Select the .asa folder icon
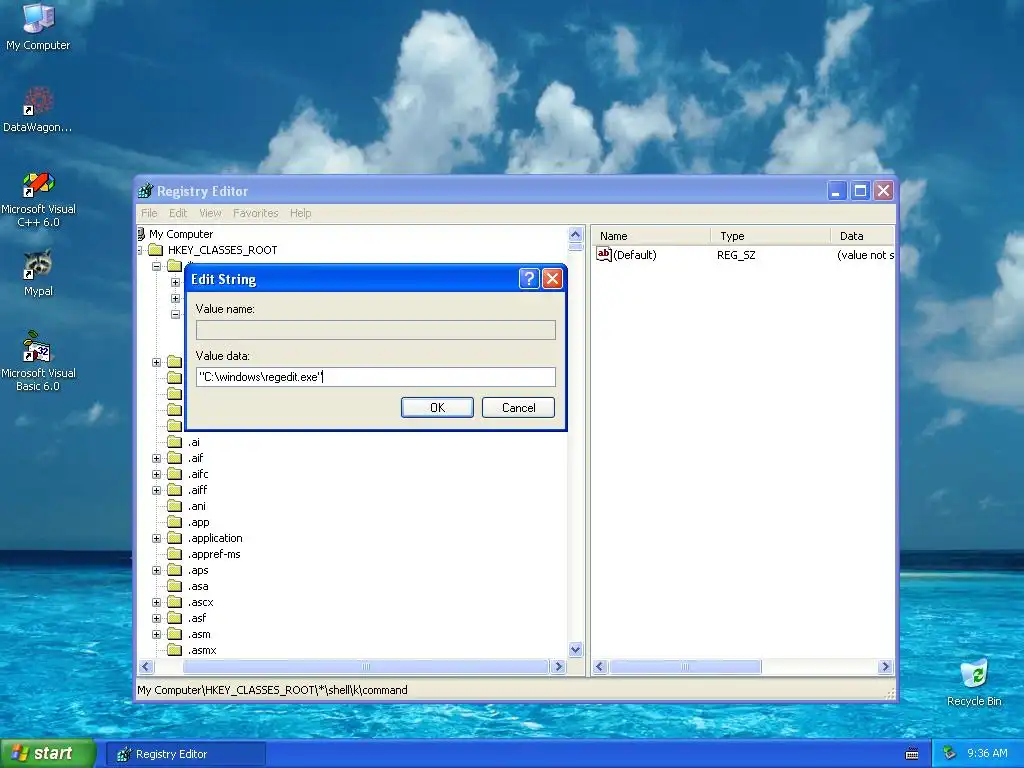 pos(174,586)
